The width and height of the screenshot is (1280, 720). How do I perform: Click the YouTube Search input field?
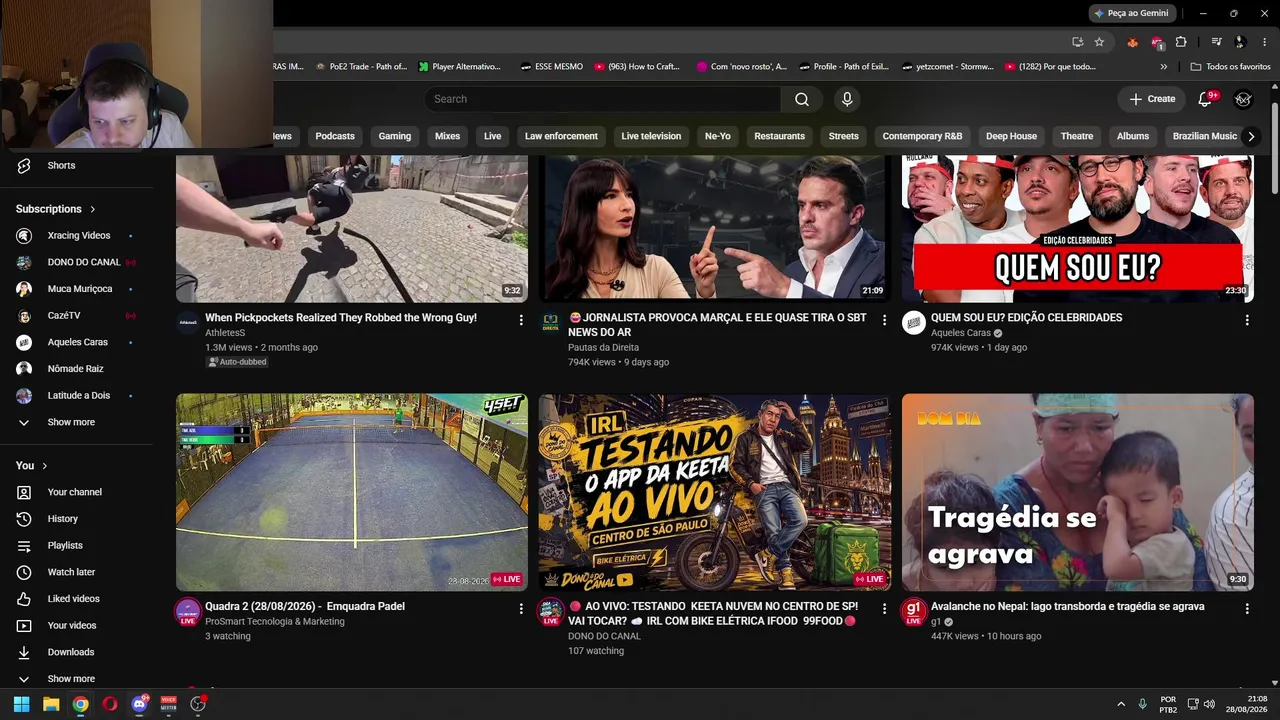pos(603,99)
